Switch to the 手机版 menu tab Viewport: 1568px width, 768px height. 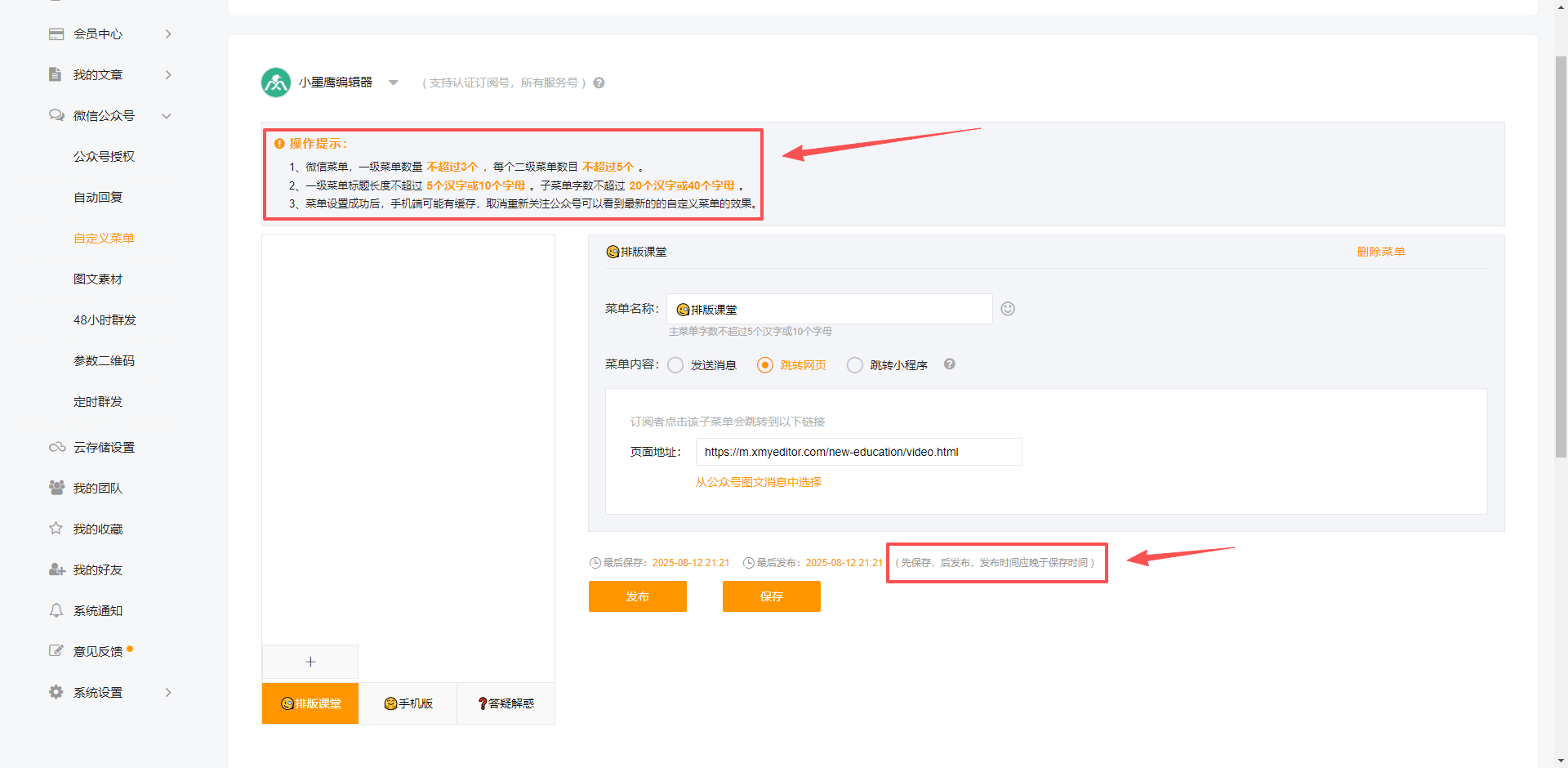(x=408, y=703)
